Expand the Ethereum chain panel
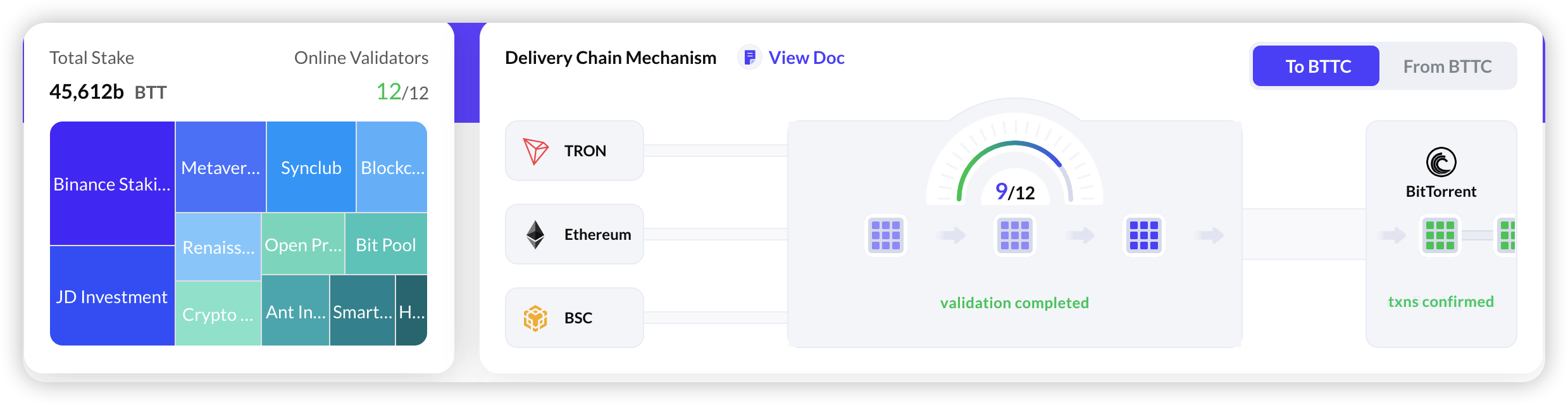1568x405 pixels. point(575,234)
